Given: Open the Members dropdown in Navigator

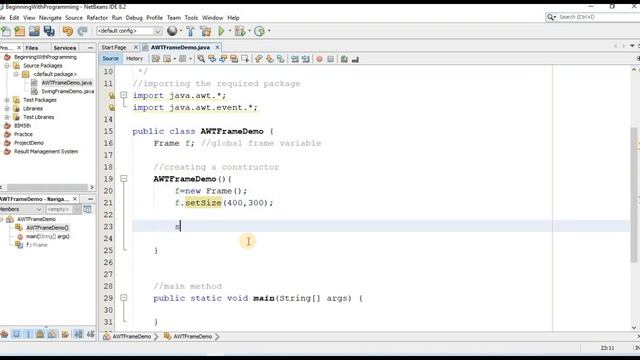Looking at the screenshot, I should (x=21, y=209).
